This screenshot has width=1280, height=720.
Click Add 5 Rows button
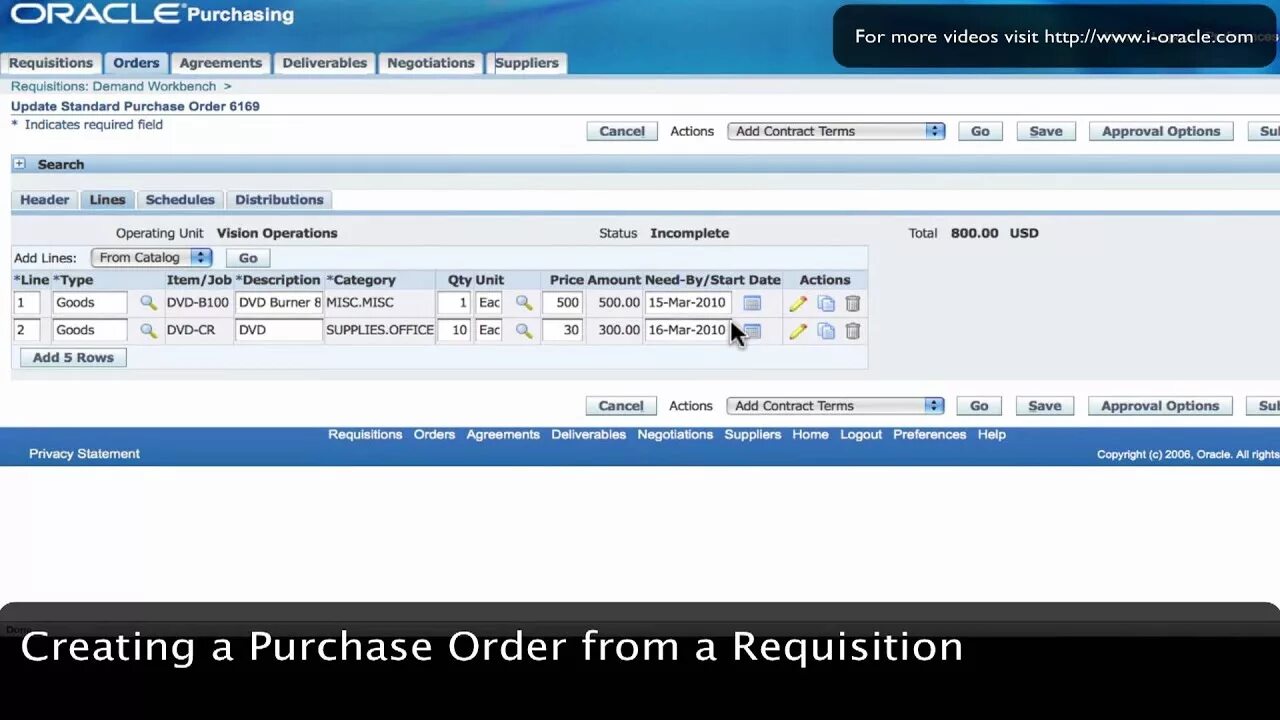pos(73,358)
